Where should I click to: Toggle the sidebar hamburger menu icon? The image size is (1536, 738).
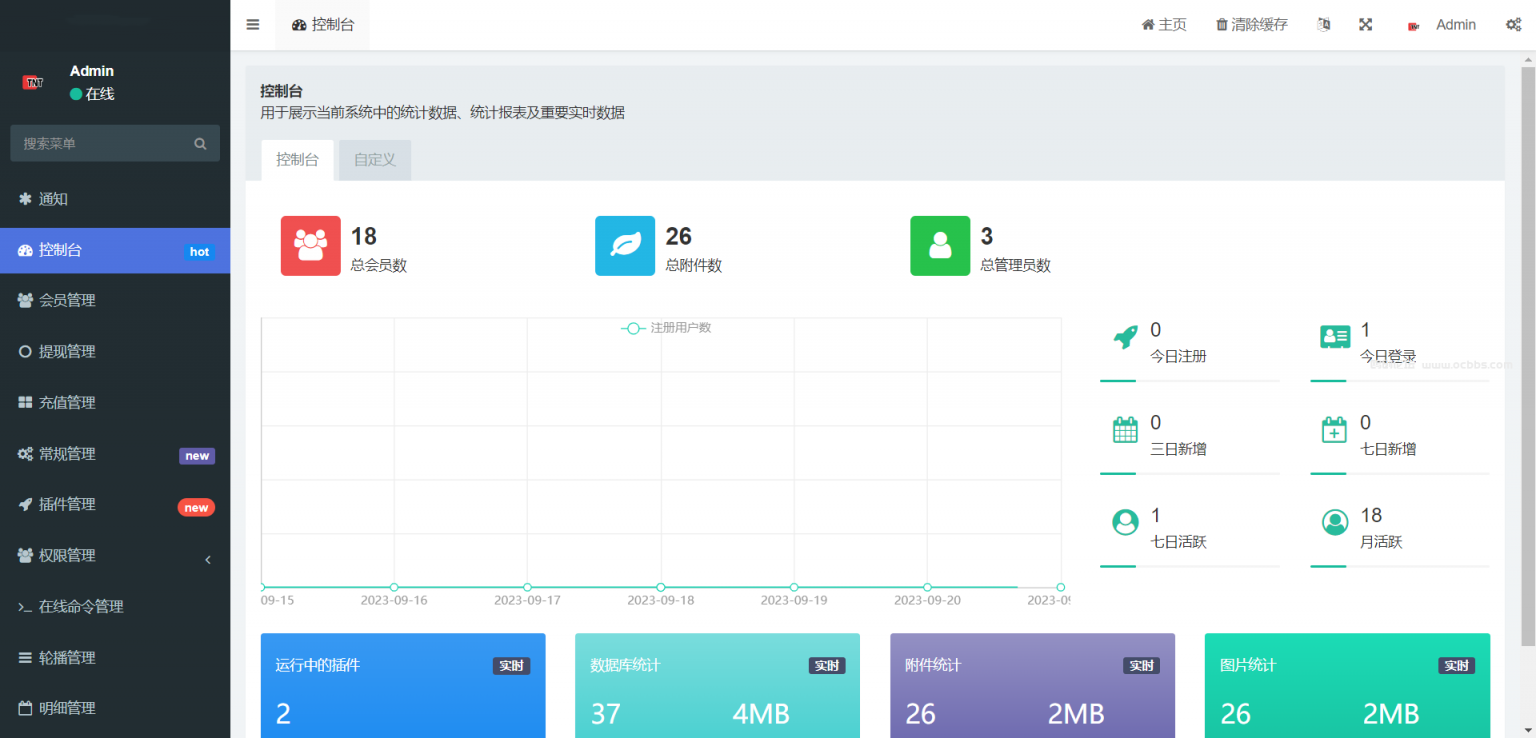[x=253, y=25]
